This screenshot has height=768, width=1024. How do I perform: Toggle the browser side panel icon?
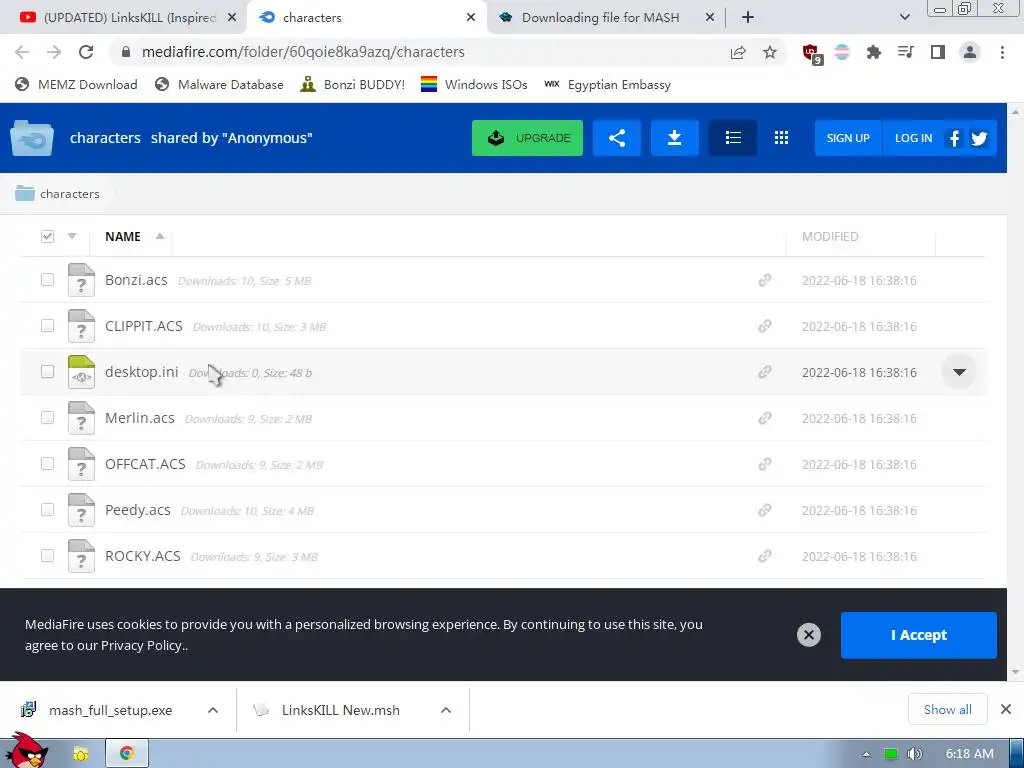point(938,52)
